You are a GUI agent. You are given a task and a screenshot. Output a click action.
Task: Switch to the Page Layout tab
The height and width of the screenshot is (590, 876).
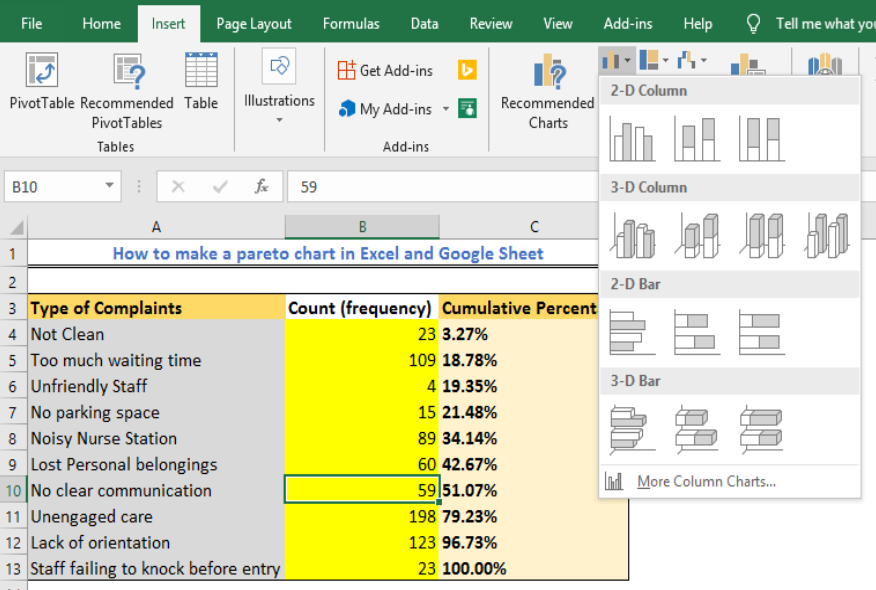(x=254, y=23)
